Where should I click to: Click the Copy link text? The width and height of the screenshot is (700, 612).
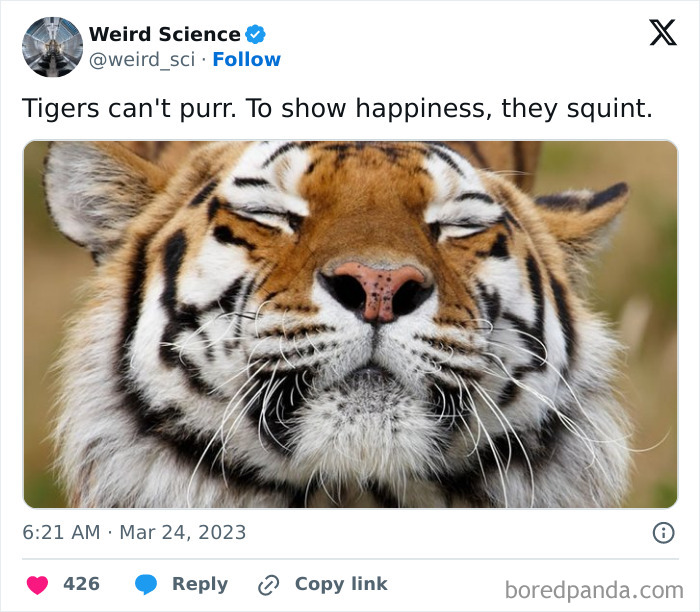(341, 584)
